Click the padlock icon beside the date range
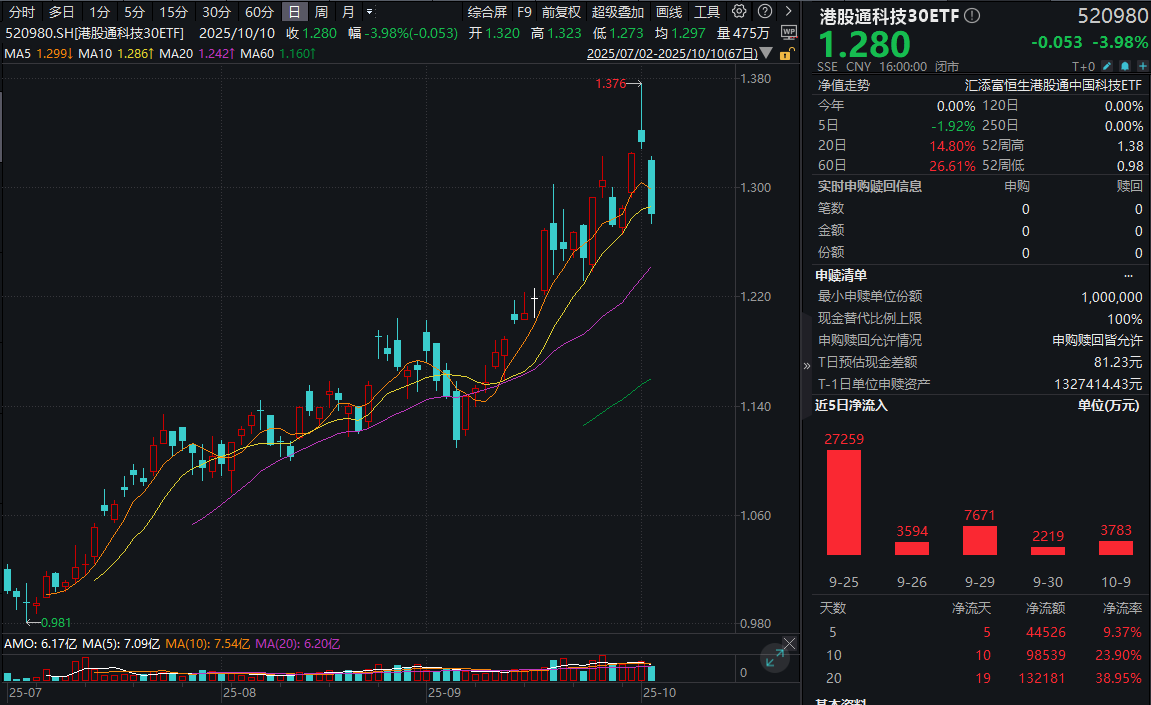Screen dimensions: 1151x705 tap(785, 54)
